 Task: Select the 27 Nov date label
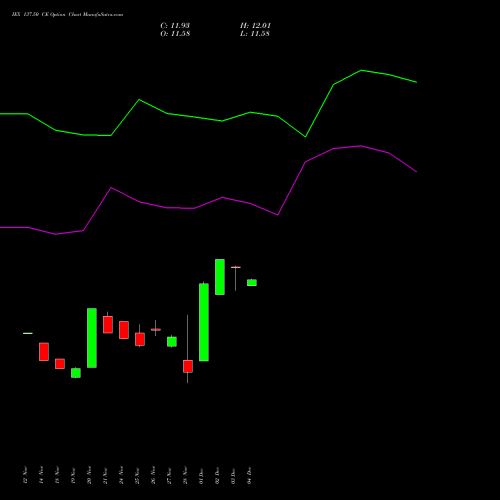coord(169,475)
